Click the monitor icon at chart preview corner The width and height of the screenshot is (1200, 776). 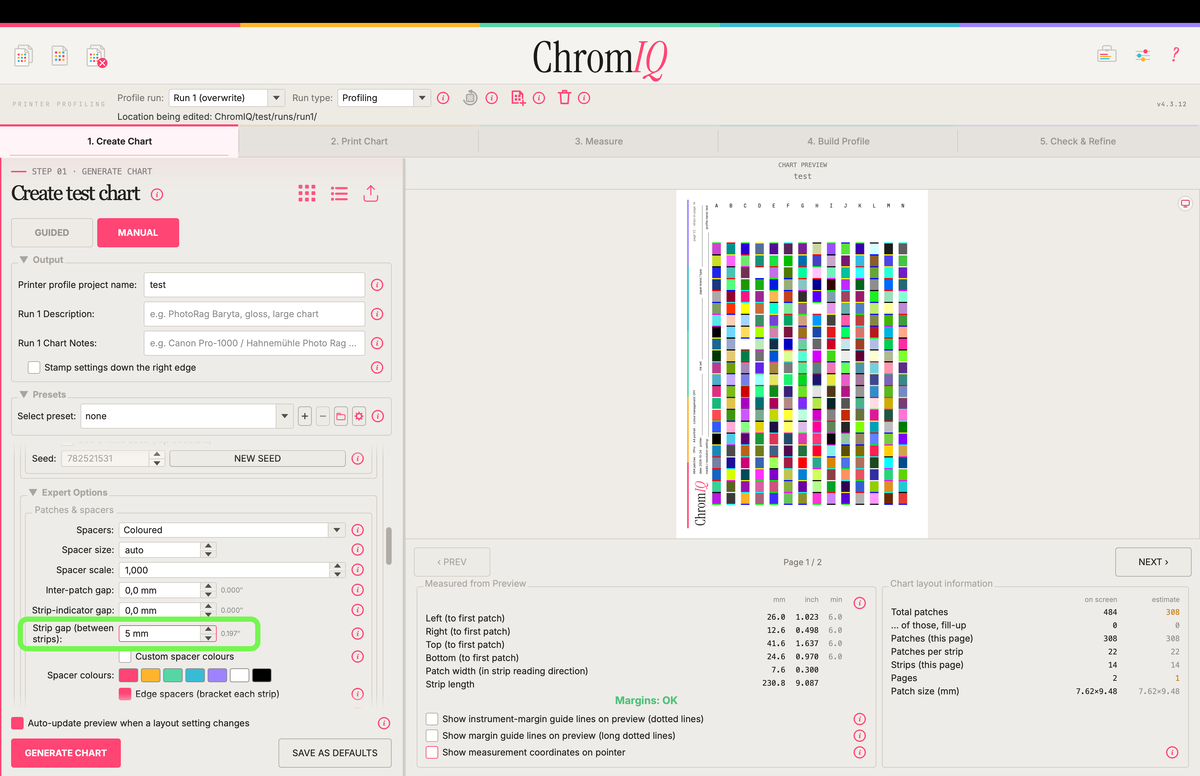(1185, 204)
